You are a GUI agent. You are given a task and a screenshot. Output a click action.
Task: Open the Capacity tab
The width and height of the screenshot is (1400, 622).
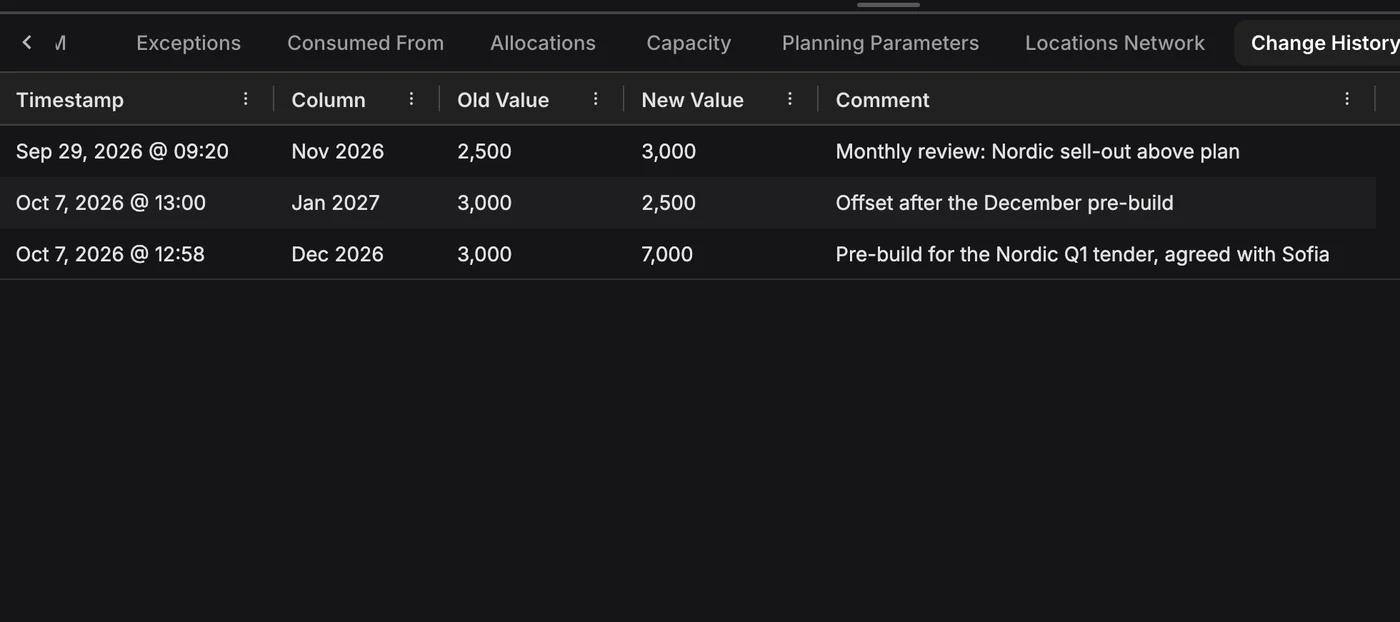[688, 43]
